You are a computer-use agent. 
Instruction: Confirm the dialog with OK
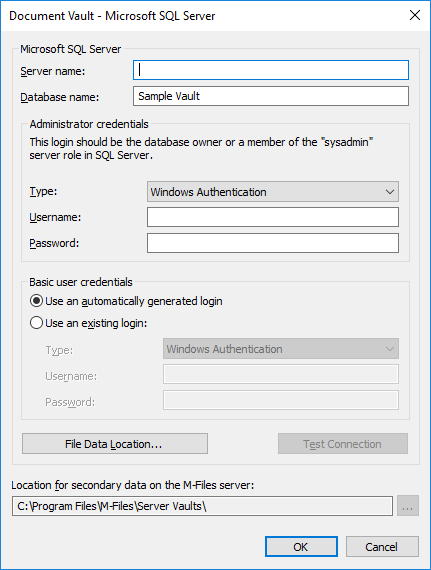pyautogui.click(x=301, y=546)
